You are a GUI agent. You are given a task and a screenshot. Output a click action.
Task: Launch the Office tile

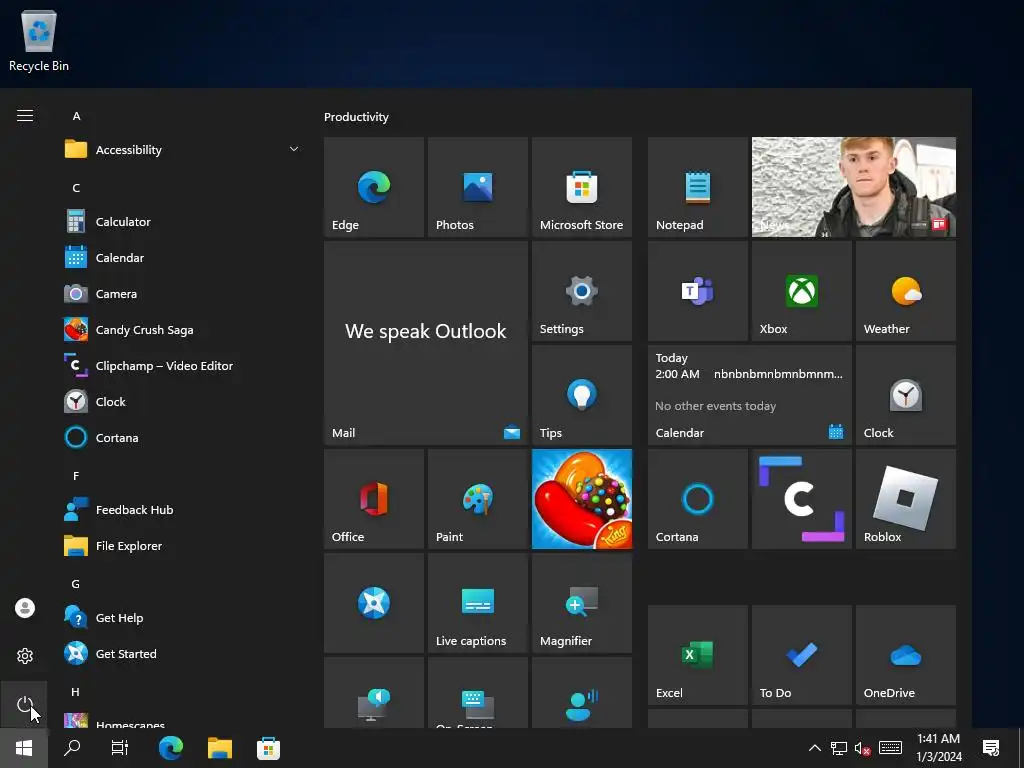click(374, 499)
